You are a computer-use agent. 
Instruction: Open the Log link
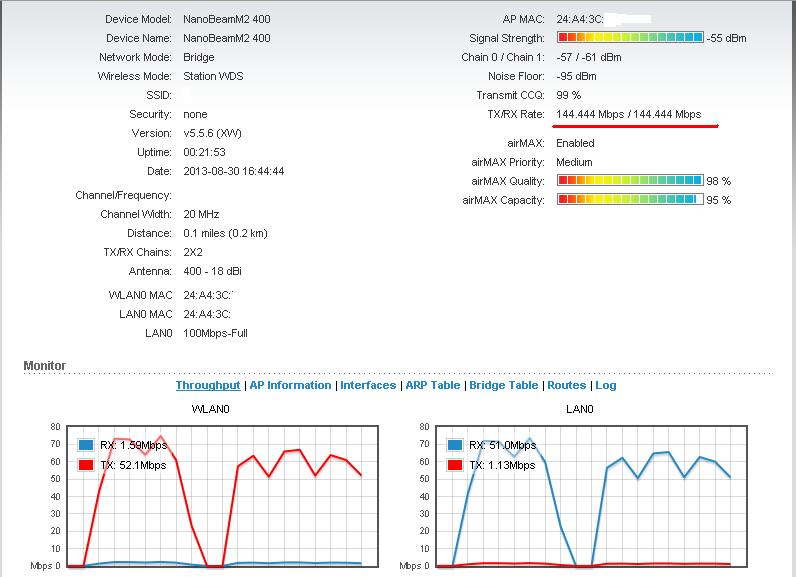point(606,386)
